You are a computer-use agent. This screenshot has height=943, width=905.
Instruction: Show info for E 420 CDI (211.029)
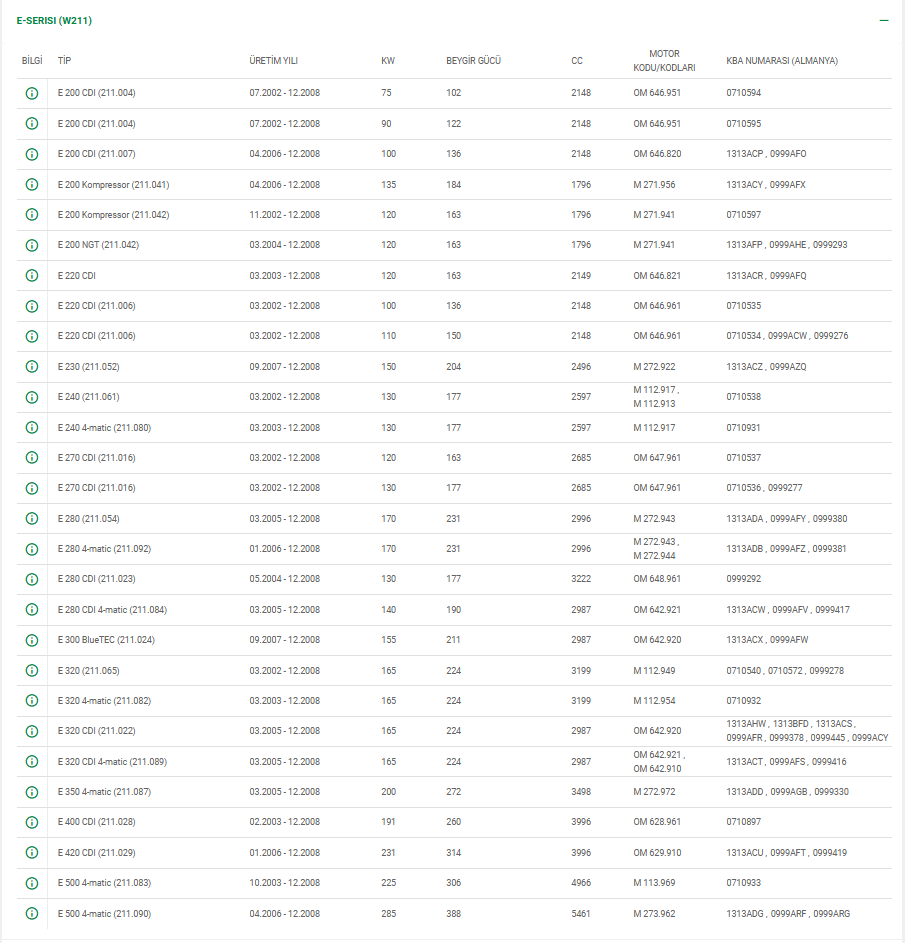pyautogui.click(x=32, y=853)
